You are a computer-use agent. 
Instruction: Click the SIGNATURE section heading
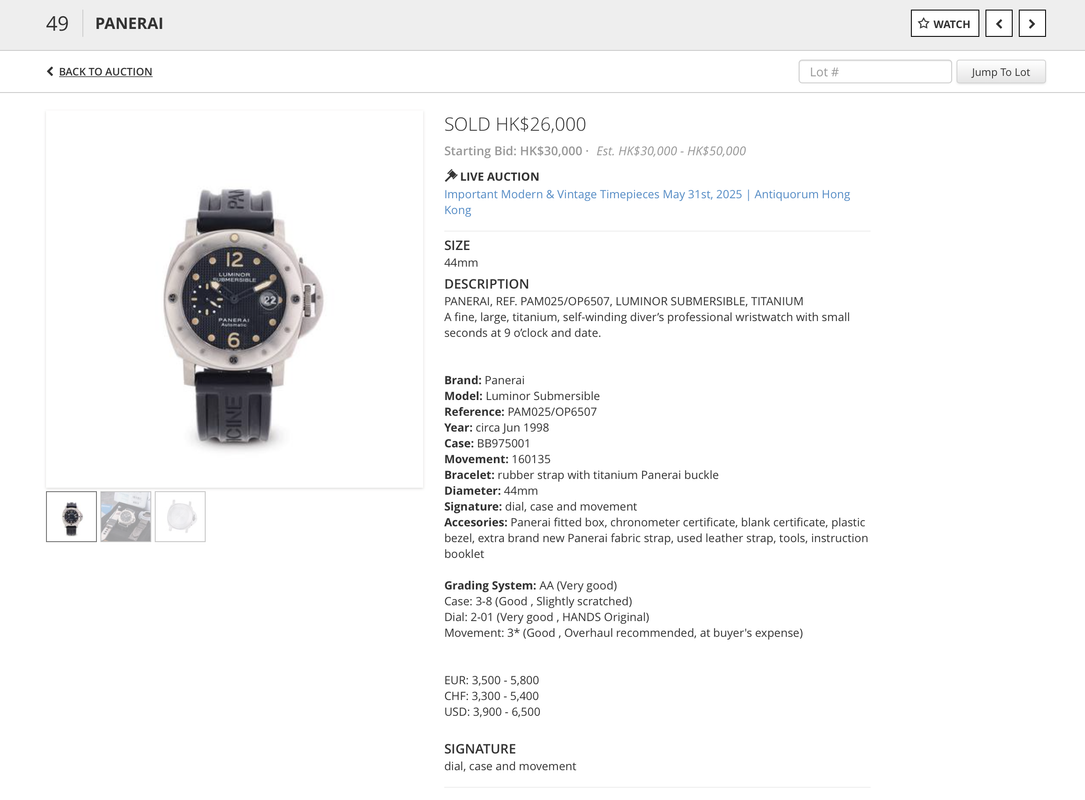coord(480,749)
